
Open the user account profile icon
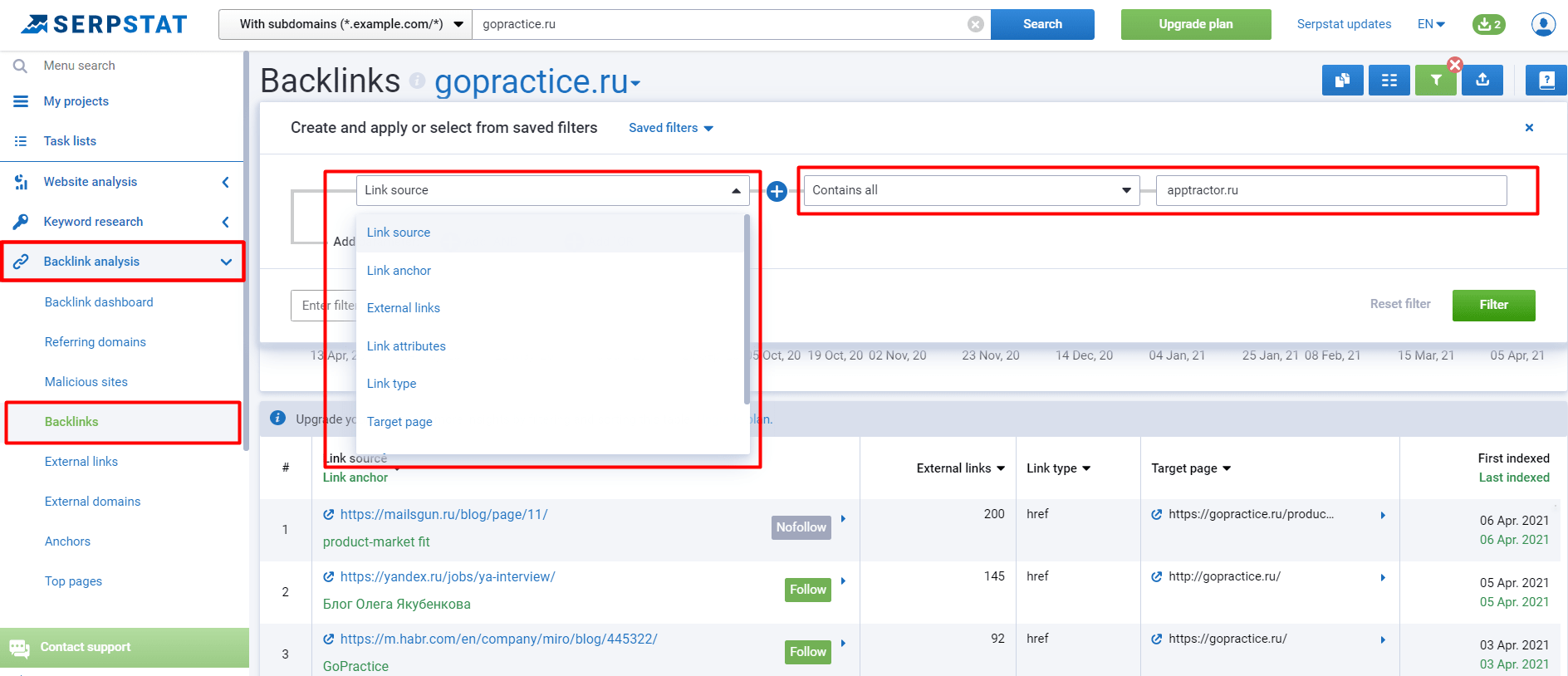1543,24
